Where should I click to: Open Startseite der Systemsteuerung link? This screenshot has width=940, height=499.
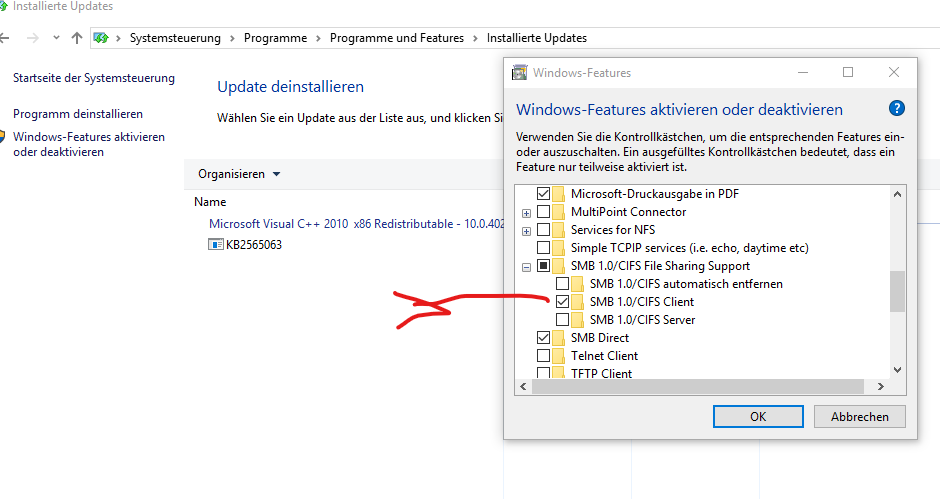(94, 78)
